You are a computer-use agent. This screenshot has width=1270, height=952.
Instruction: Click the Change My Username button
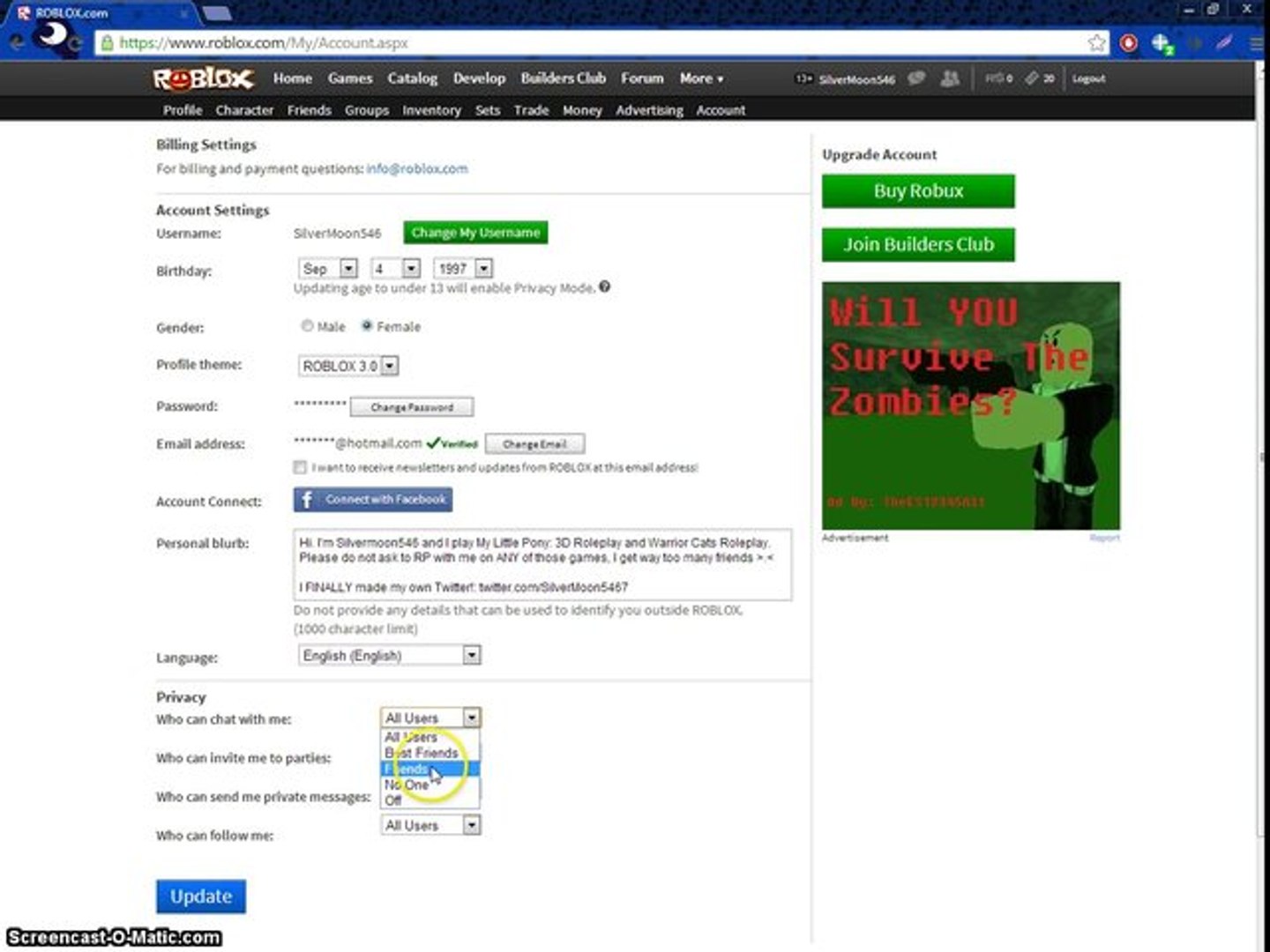tap(476, 233)
